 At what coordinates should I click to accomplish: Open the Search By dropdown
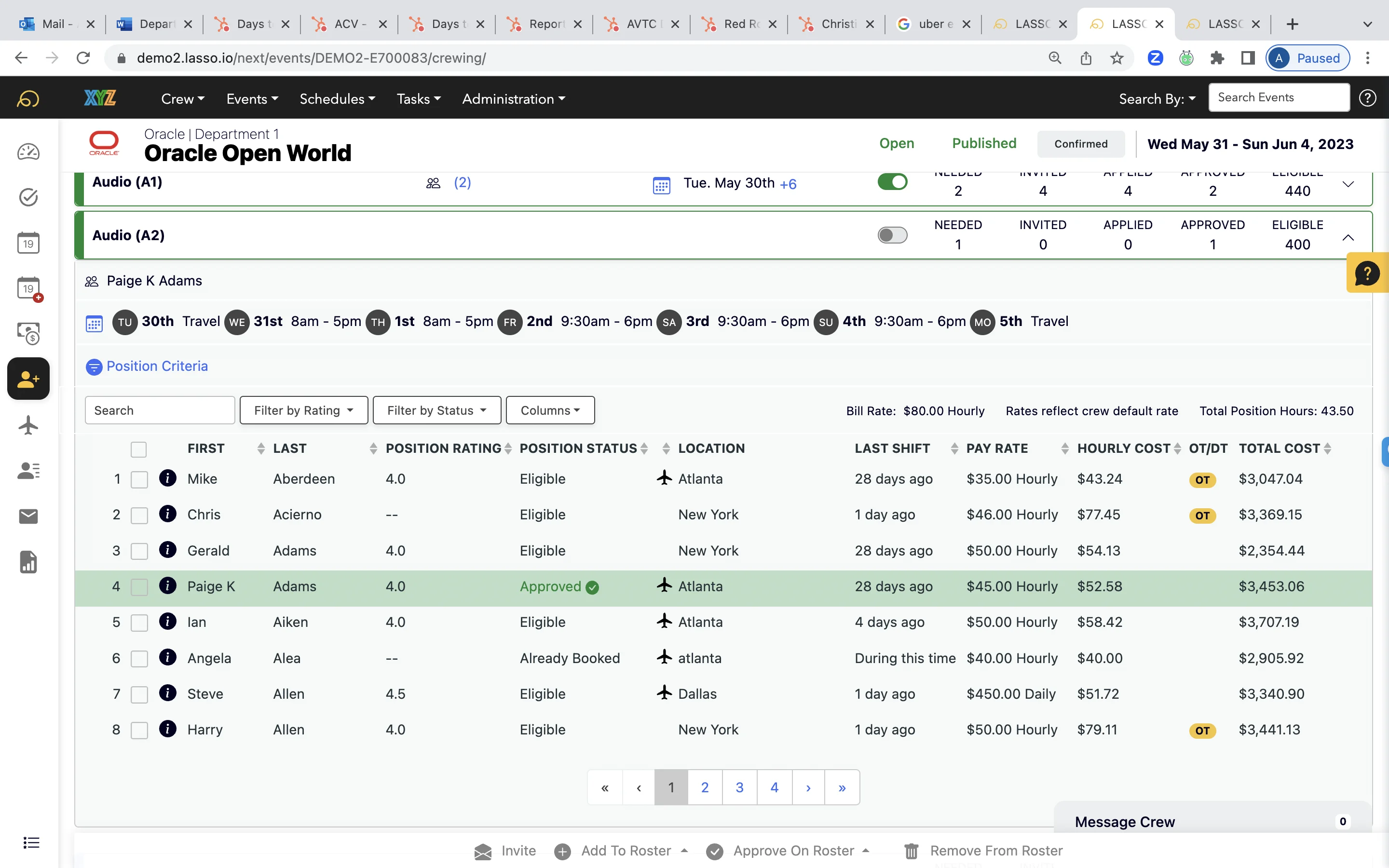click(1157, 99)
